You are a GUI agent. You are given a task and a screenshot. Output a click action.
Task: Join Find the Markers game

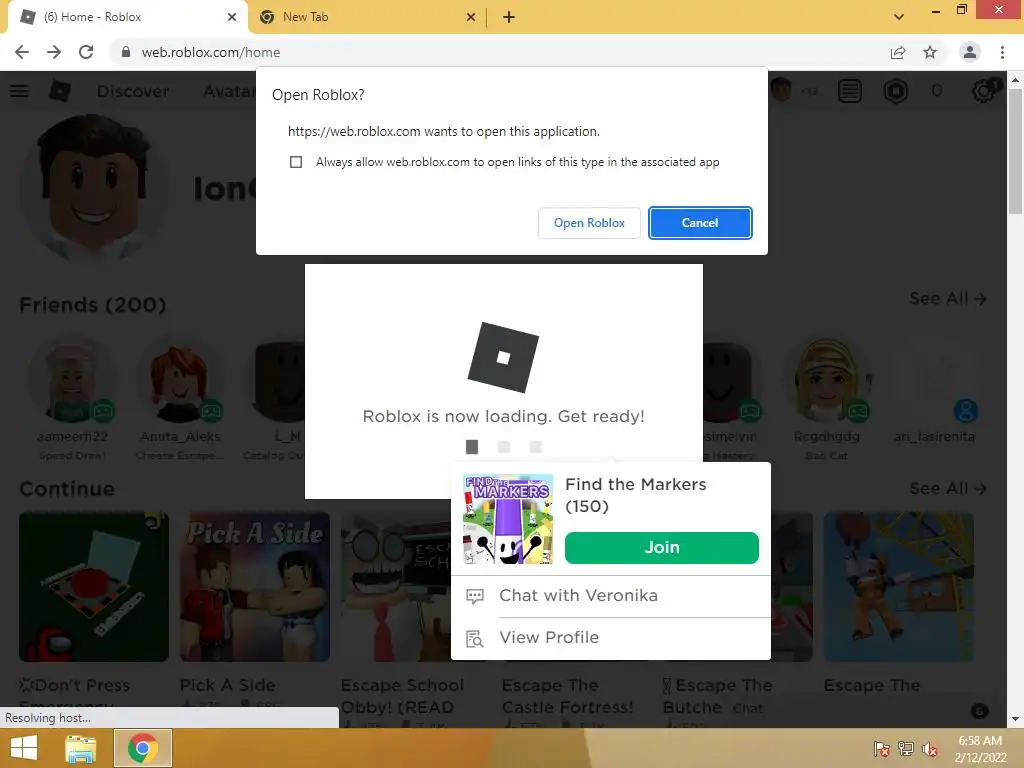tap(662, 547)
